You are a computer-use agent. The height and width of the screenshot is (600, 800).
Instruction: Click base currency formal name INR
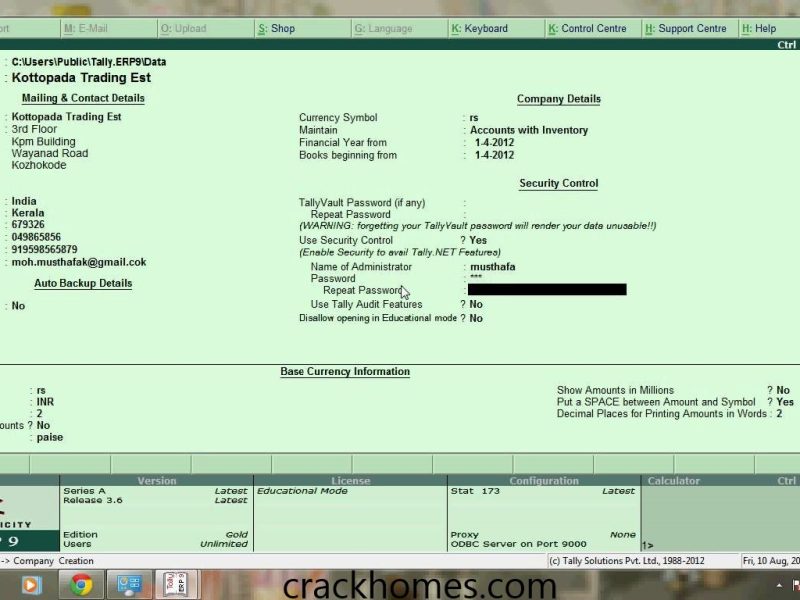[x=45, y=402]
